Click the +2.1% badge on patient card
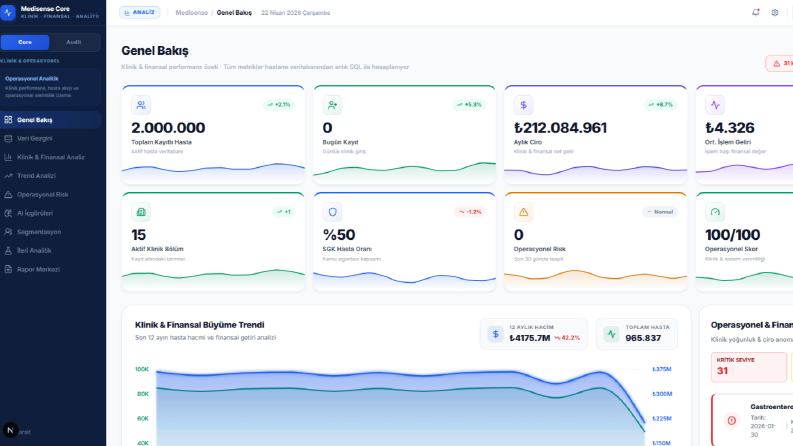Image resolution: width=793 pixels, height=446 pixels. click(x=279, y=105)
